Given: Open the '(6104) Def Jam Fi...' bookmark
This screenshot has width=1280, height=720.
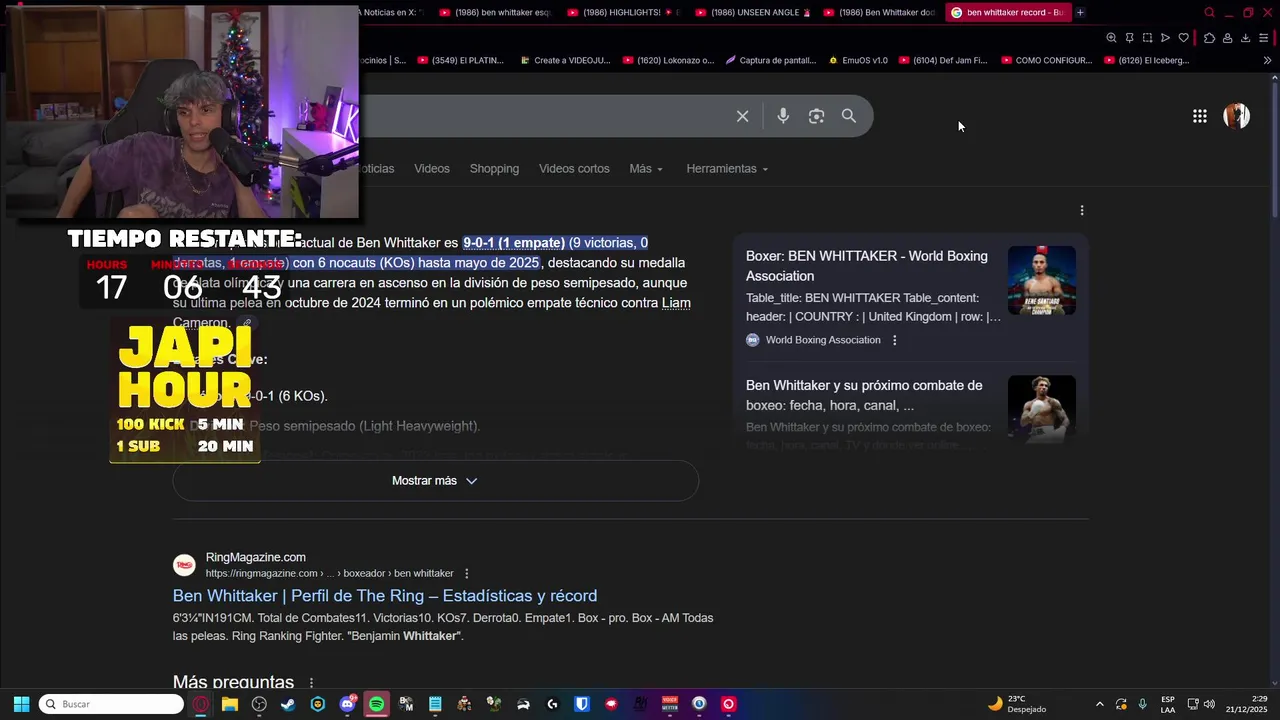Looking at the screenshot, I should 944,60.
